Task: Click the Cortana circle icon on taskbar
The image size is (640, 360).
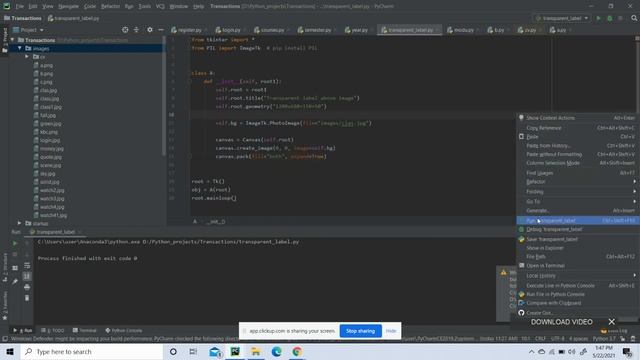Action: [173, 351]
